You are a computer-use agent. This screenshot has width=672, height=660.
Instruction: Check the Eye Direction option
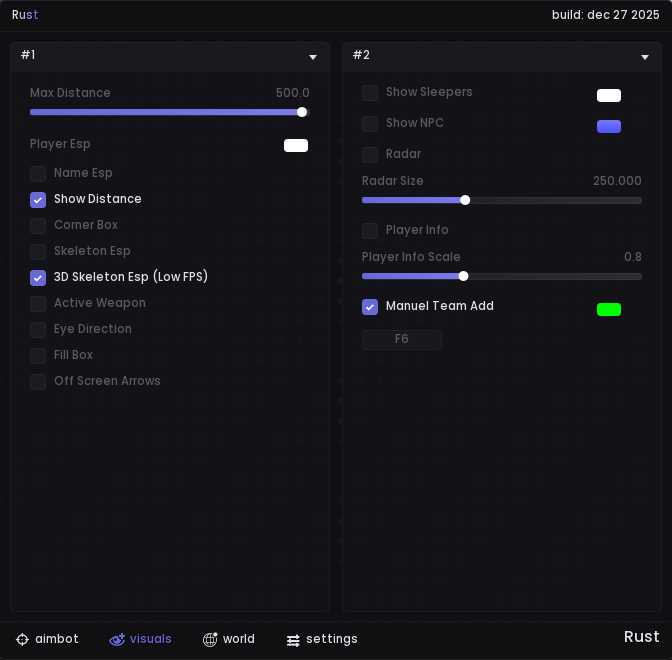pos(38,330)
